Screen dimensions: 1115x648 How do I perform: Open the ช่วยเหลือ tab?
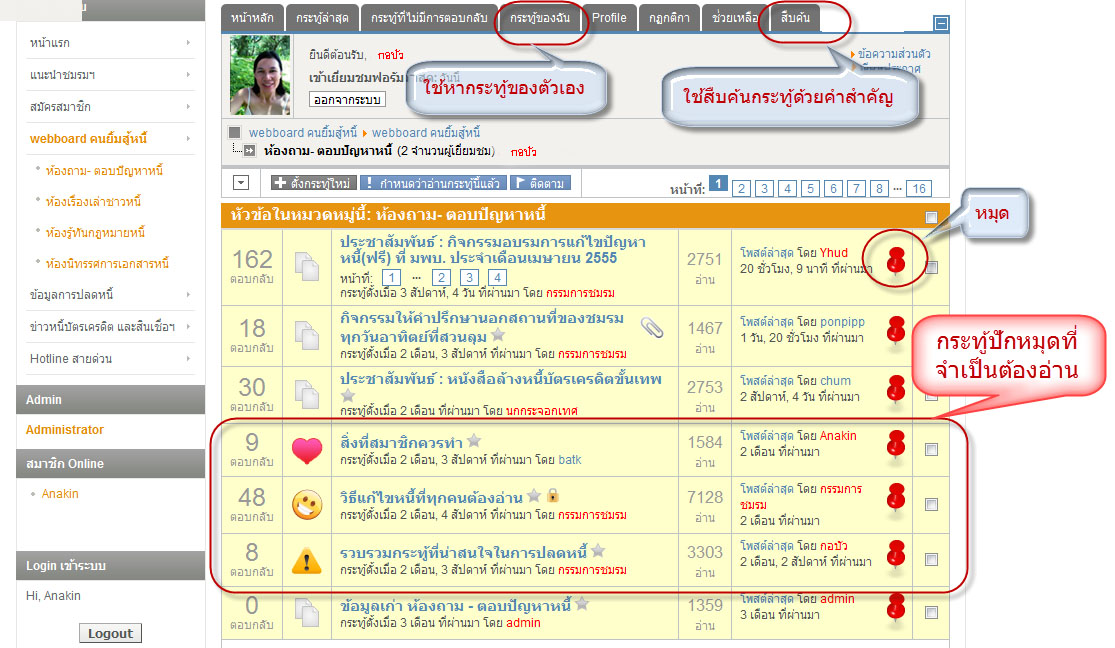[x=735, y=18]
